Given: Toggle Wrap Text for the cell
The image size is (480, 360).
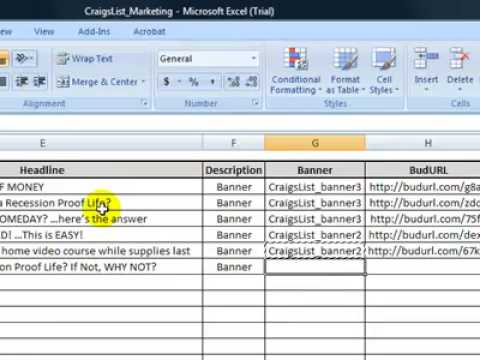Looking at the screenshot, I should pyautogui.click(x=85, y=59).
